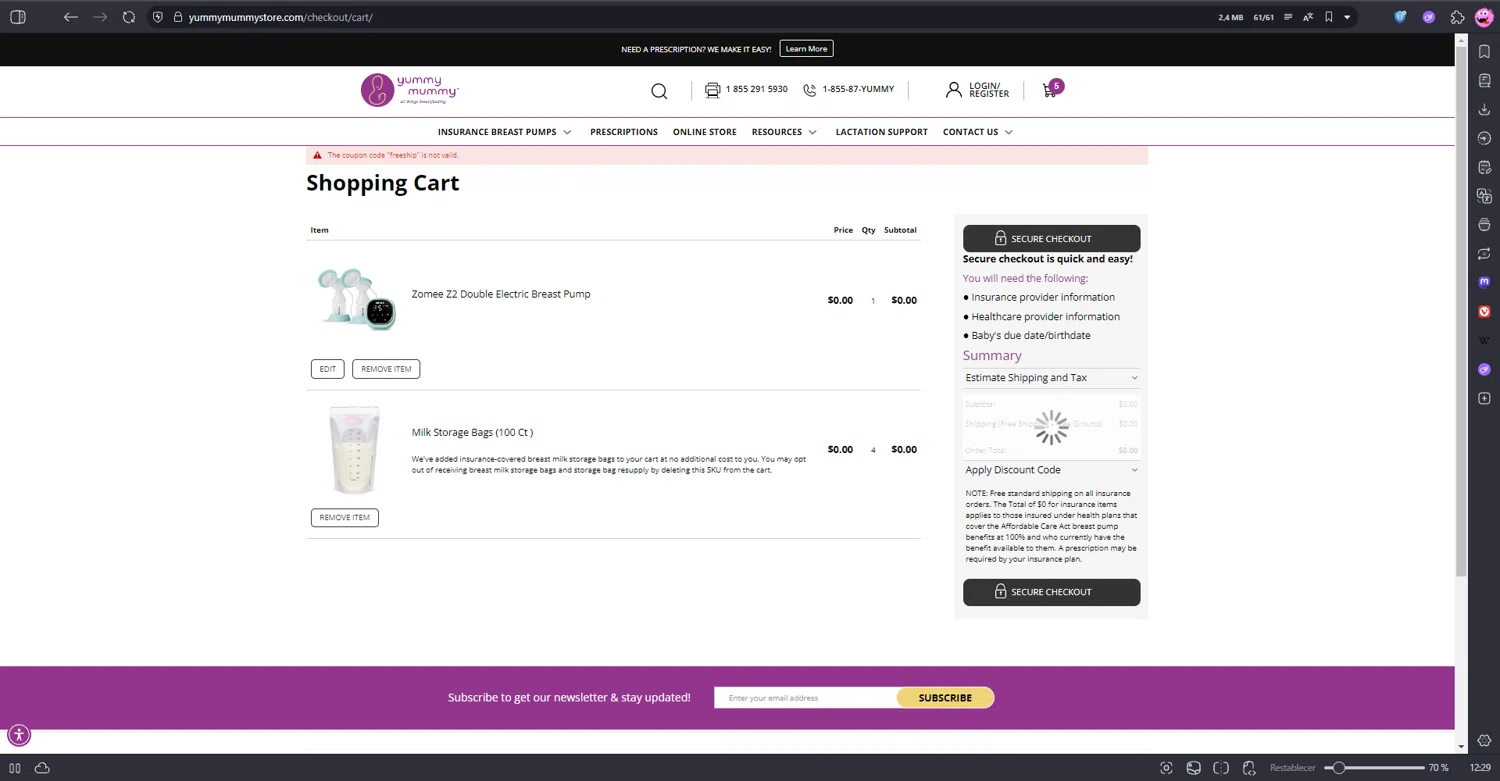Open the sessions panel looped-arrows icon

pos(1484,254)
